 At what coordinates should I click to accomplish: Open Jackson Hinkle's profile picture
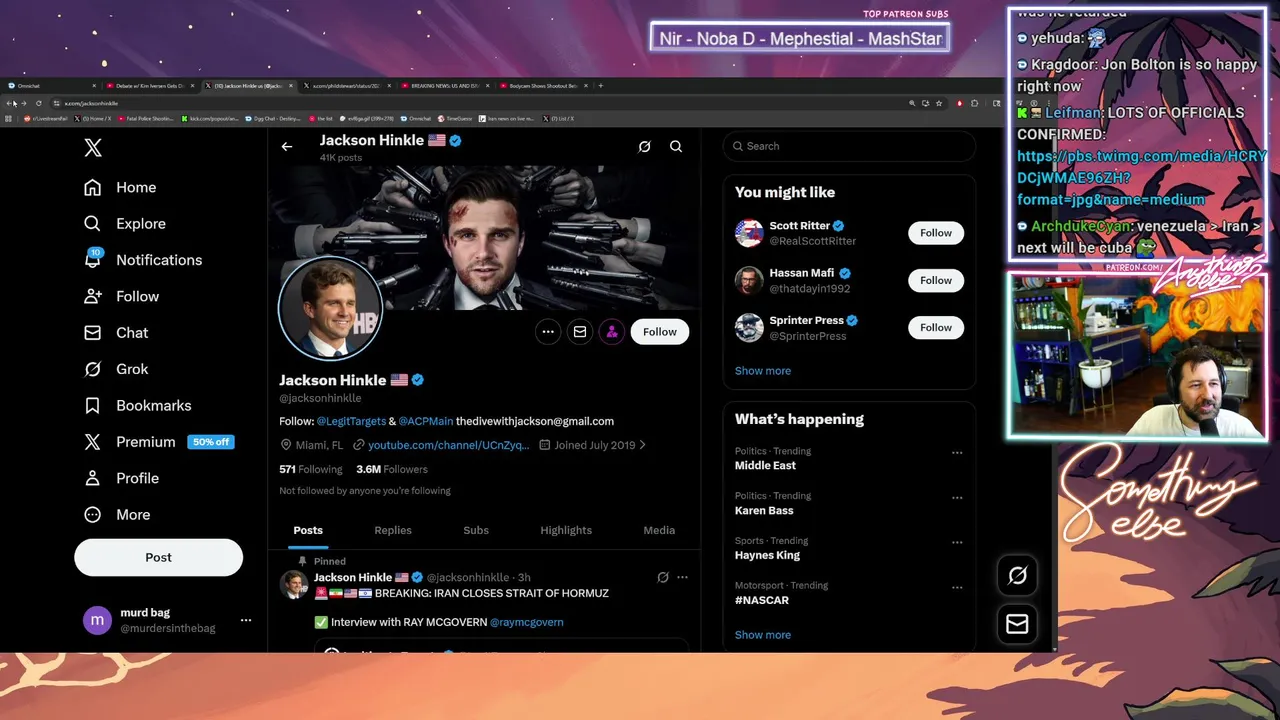[x=330, y=308]
